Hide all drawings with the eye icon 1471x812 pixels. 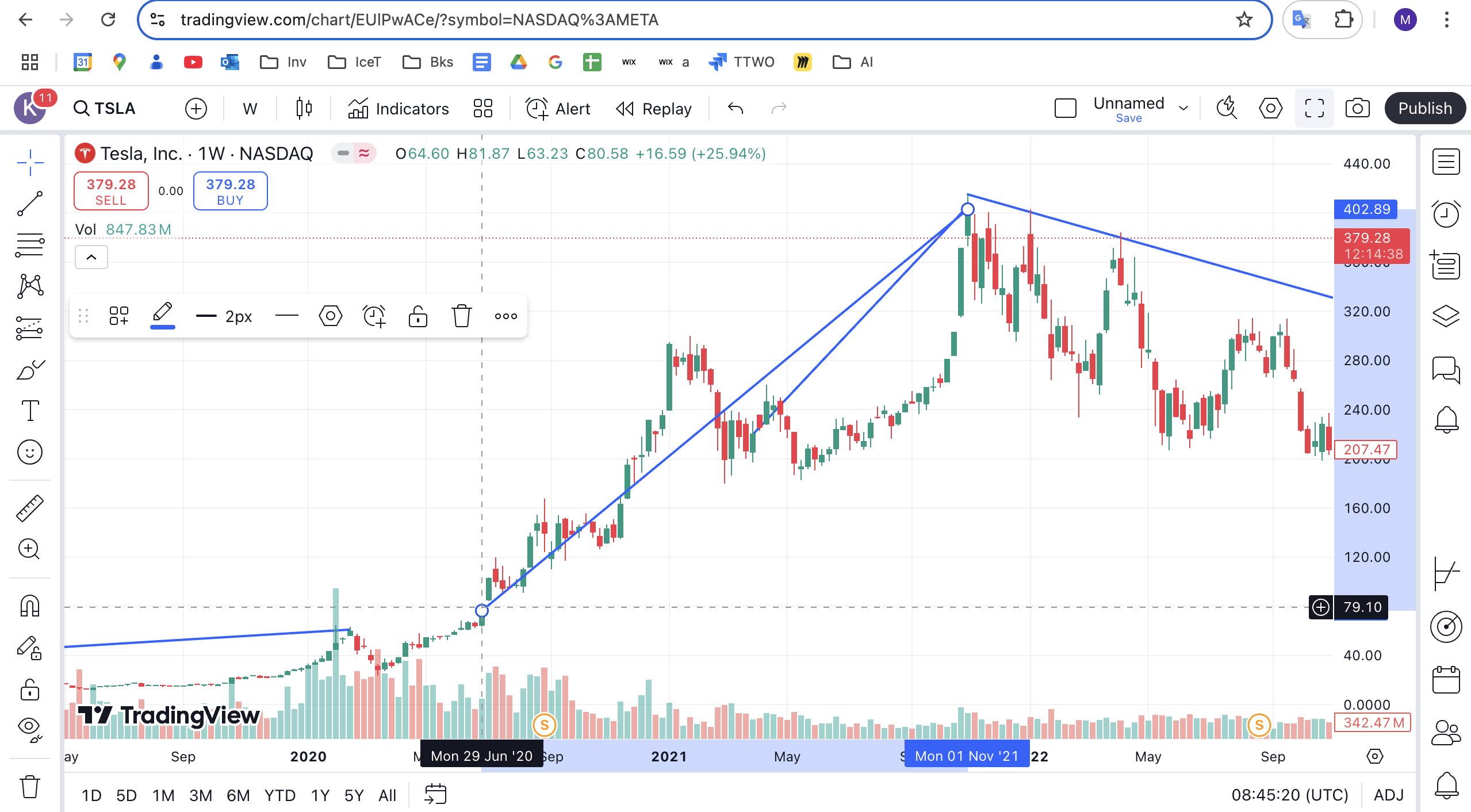[x=30, y=729]
